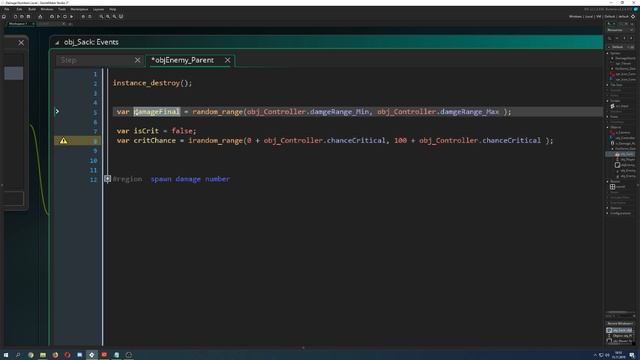The height and width of the screenshot is (360, 640).
Task: Open File Explorer from the taskbar
Action: (x=43, y=355)
